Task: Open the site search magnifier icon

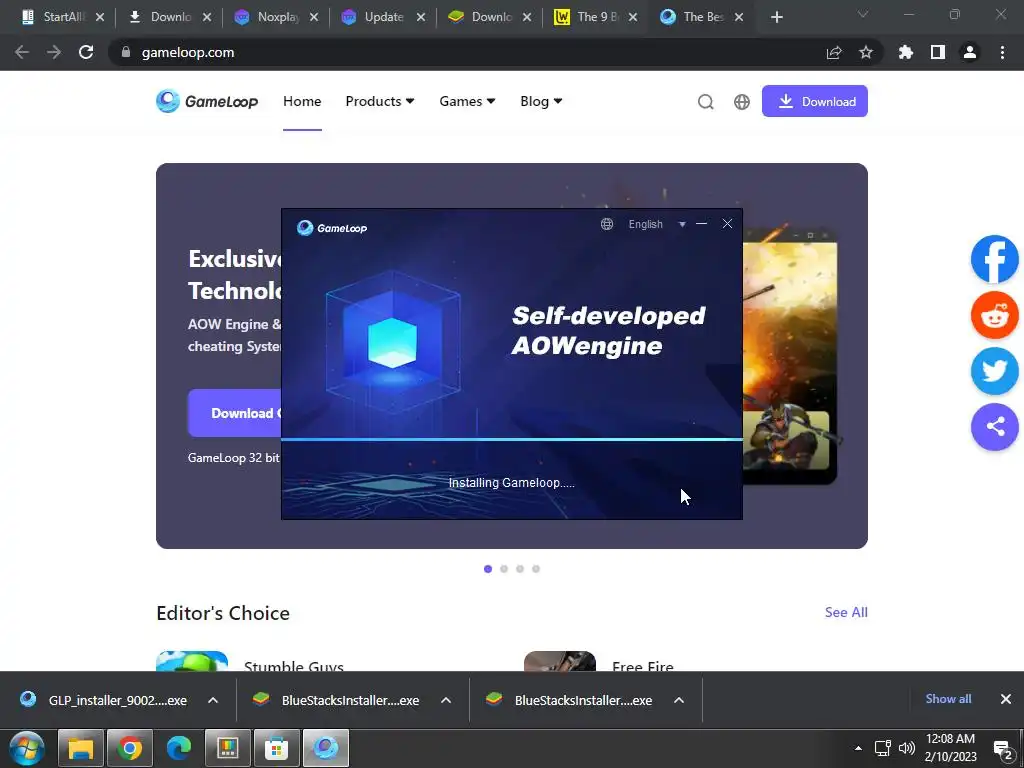Action: tap(705, 102)
